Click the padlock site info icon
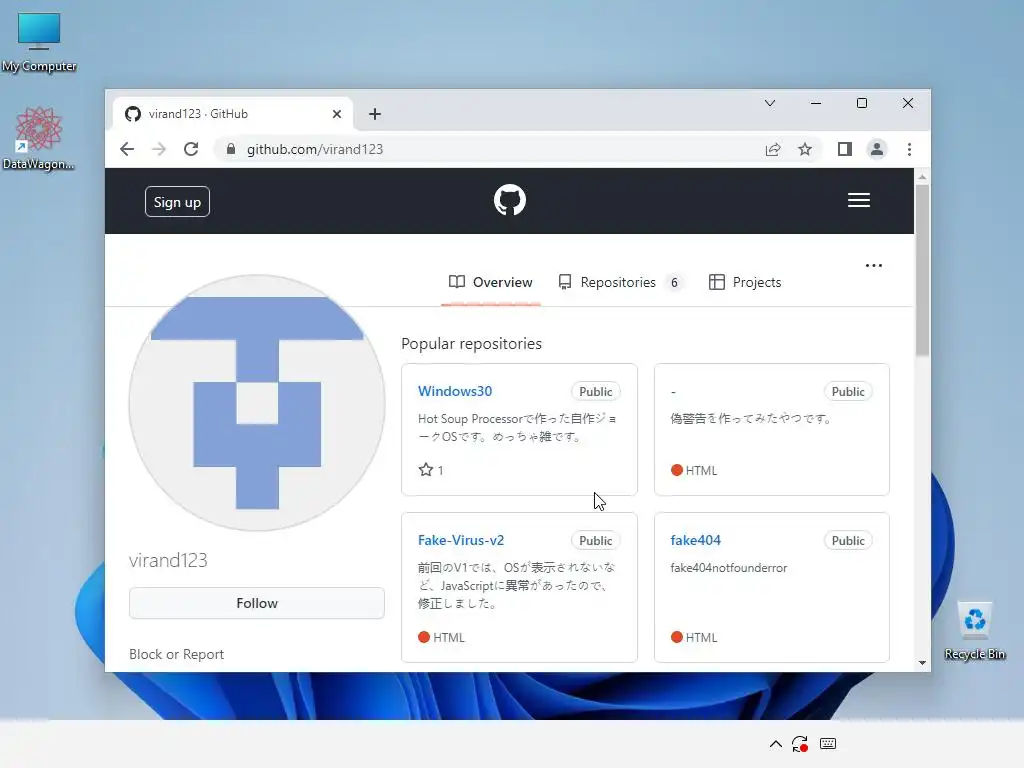 pyautogui.click(x=231, y=150)
